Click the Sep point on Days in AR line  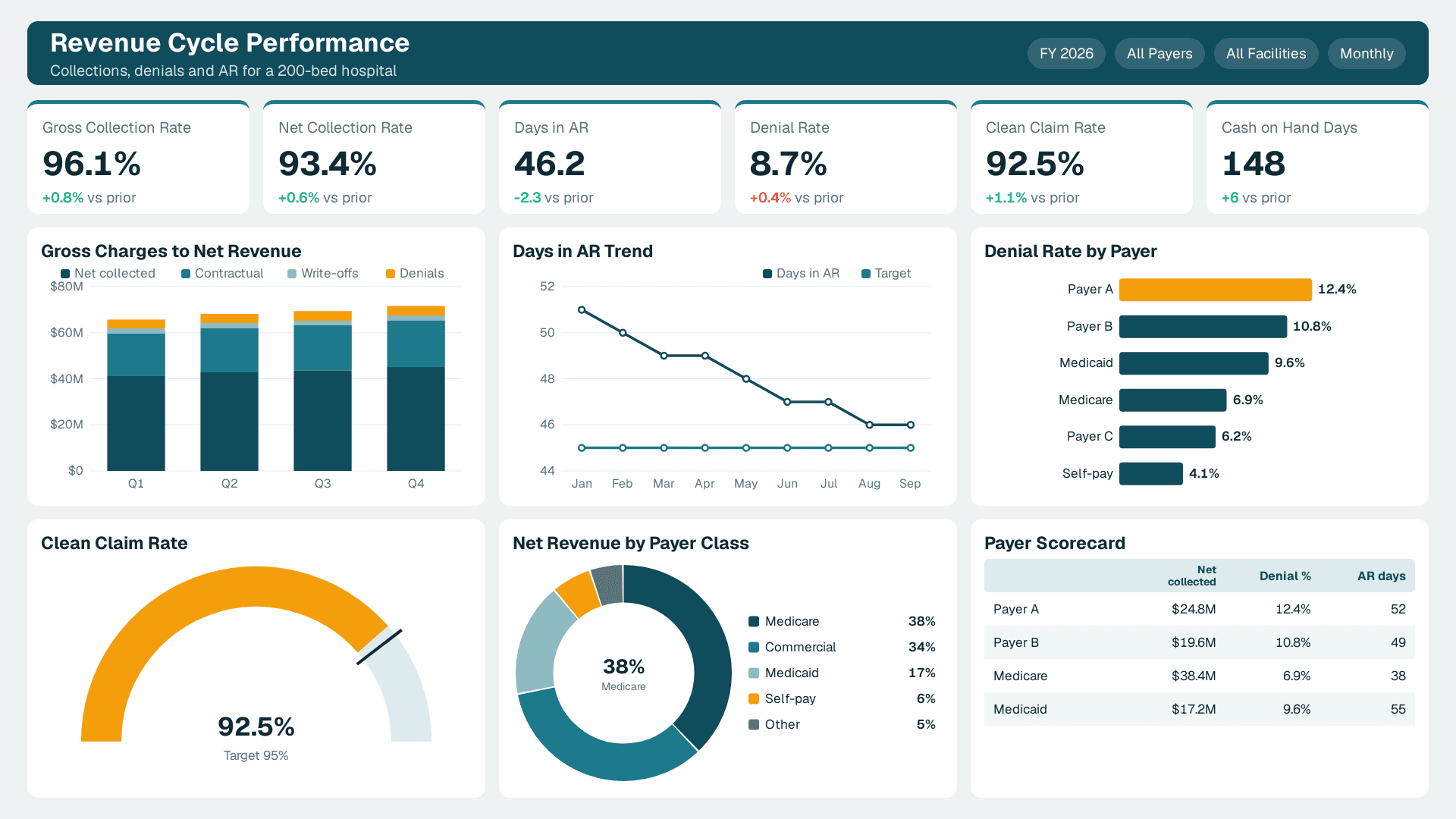click(x=910, y=425)
